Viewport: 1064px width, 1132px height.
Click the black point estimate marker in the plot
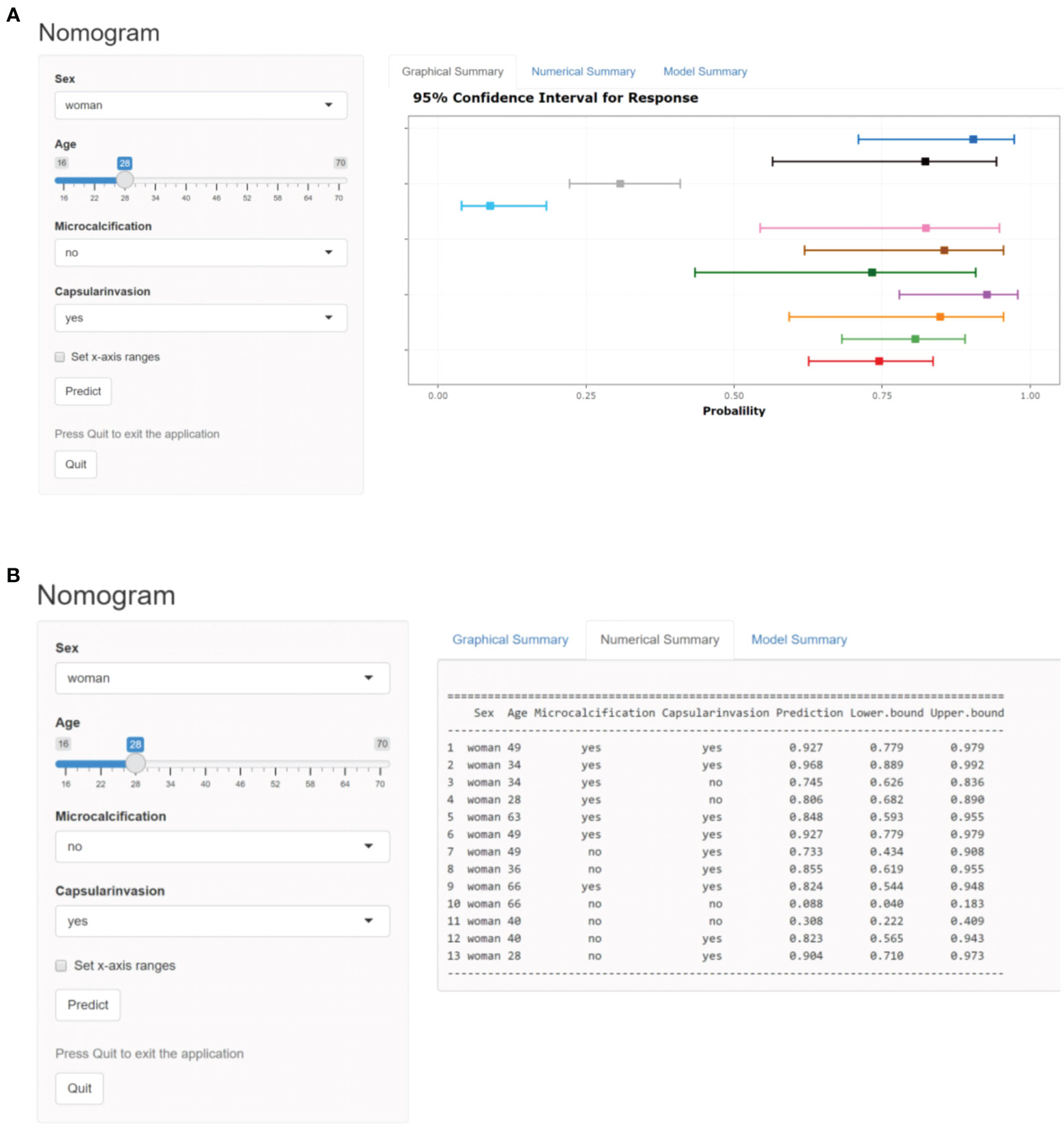(x=925, y=162)
